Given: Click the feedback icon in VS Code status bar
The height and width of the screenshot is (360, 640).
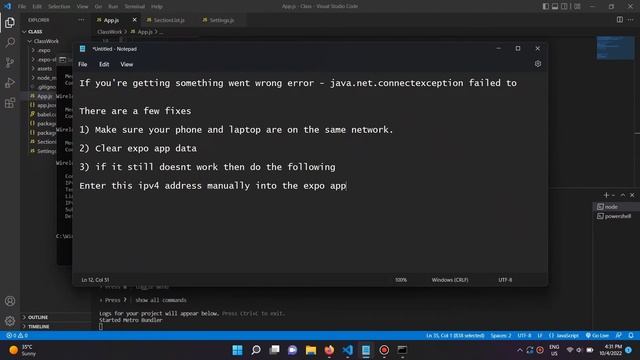Looking at the screenshot, I should coord(619,335).
